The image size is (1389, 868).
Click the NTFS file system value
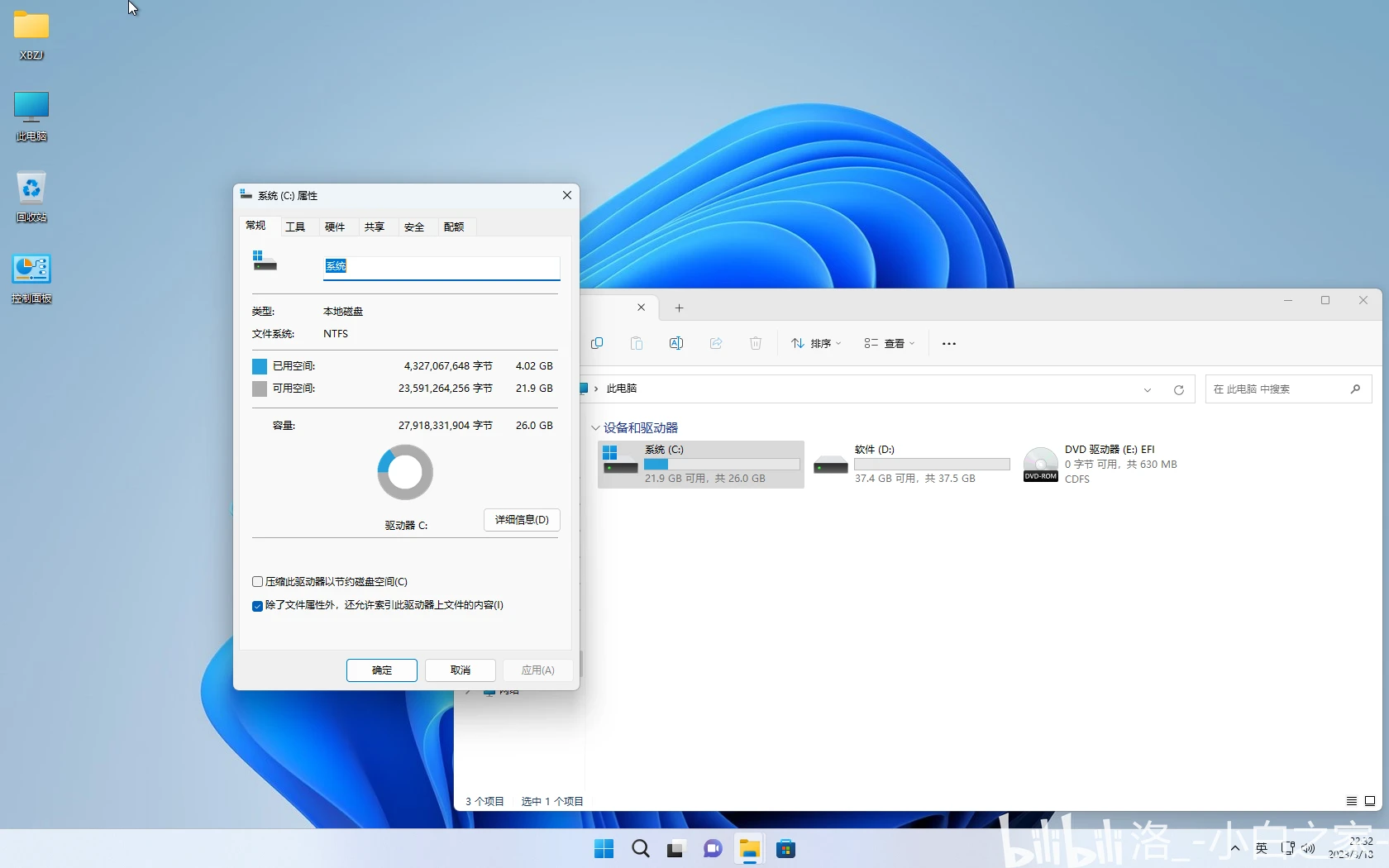336,334
